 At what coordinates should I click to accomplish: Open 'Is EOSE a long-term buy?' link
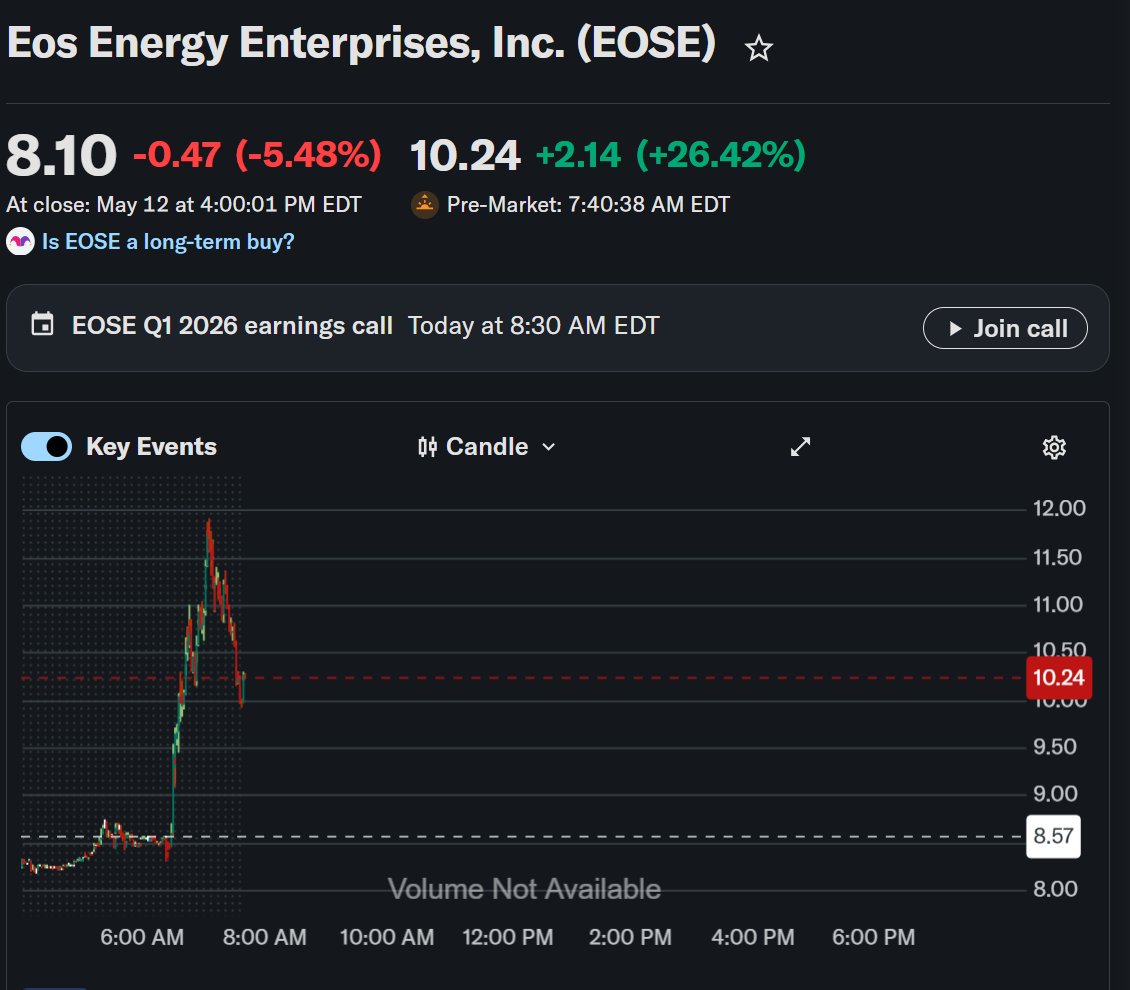168,241
